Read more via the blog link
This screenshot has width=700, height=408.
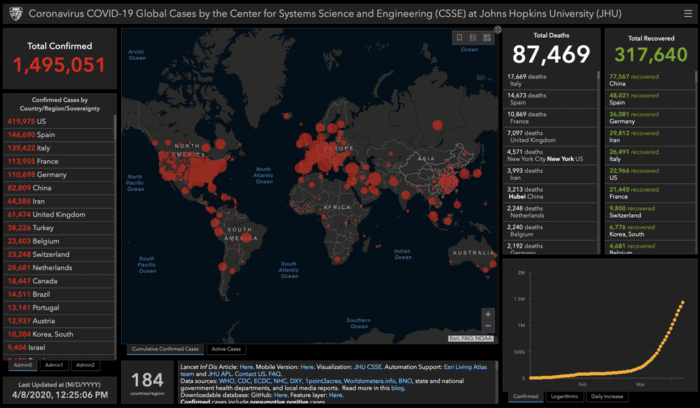point(397,388)
